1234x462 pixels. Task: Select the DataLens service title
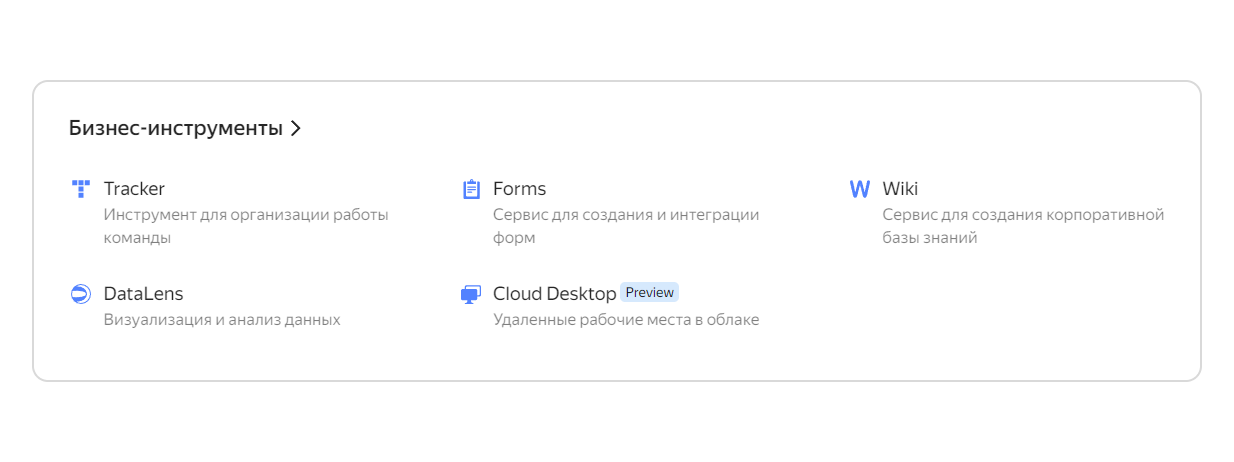tap(143, 294)
